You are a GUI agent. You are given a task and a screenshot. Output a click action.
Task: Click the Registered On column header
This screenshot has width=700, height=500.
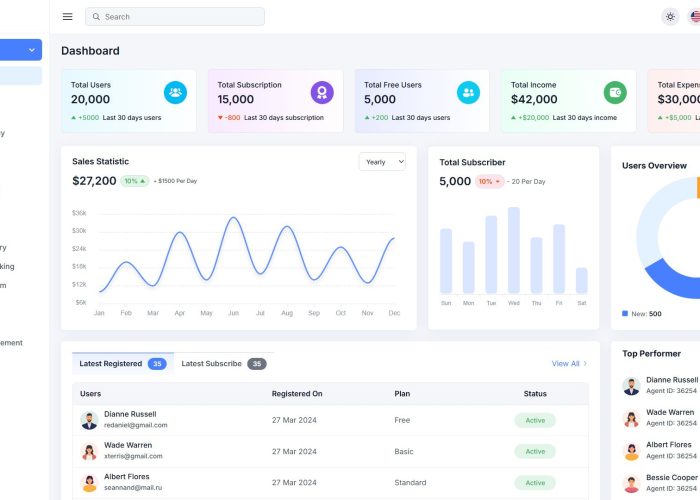297,393
